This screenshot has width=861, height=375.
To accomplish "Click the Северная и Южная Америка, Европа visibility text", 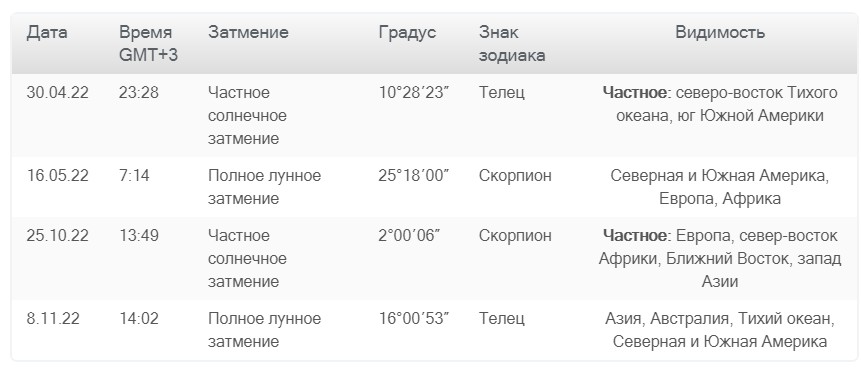I will [720, 187].
